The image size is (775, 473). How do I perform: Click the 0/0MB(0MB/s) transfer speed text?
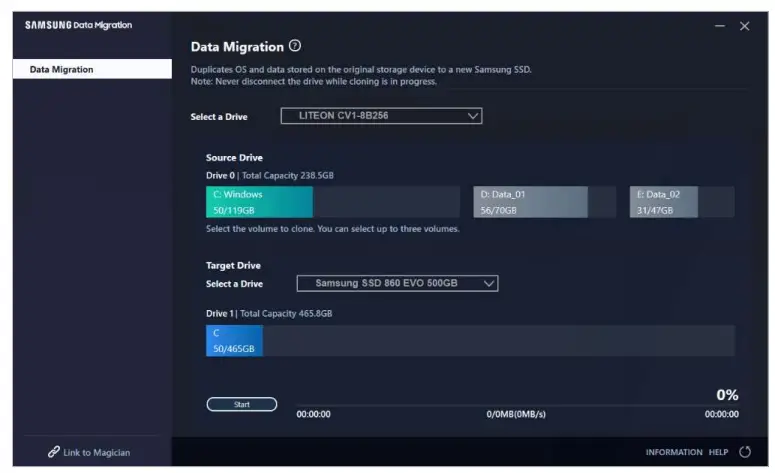(516, 414)
